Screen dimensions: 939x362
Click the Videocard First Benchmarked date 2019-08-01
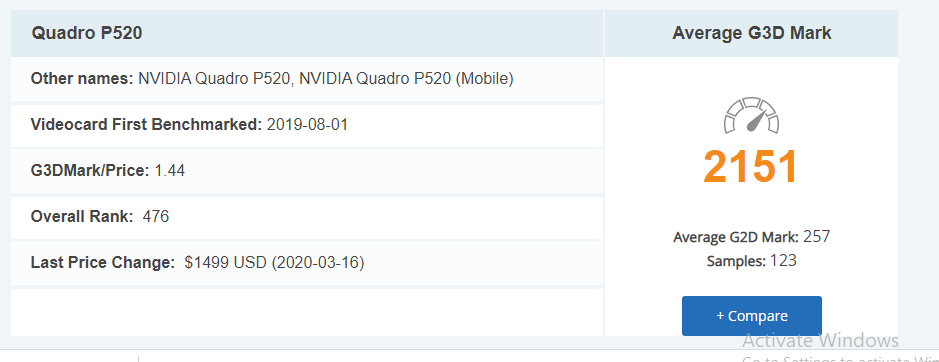(x=307, y=125)
